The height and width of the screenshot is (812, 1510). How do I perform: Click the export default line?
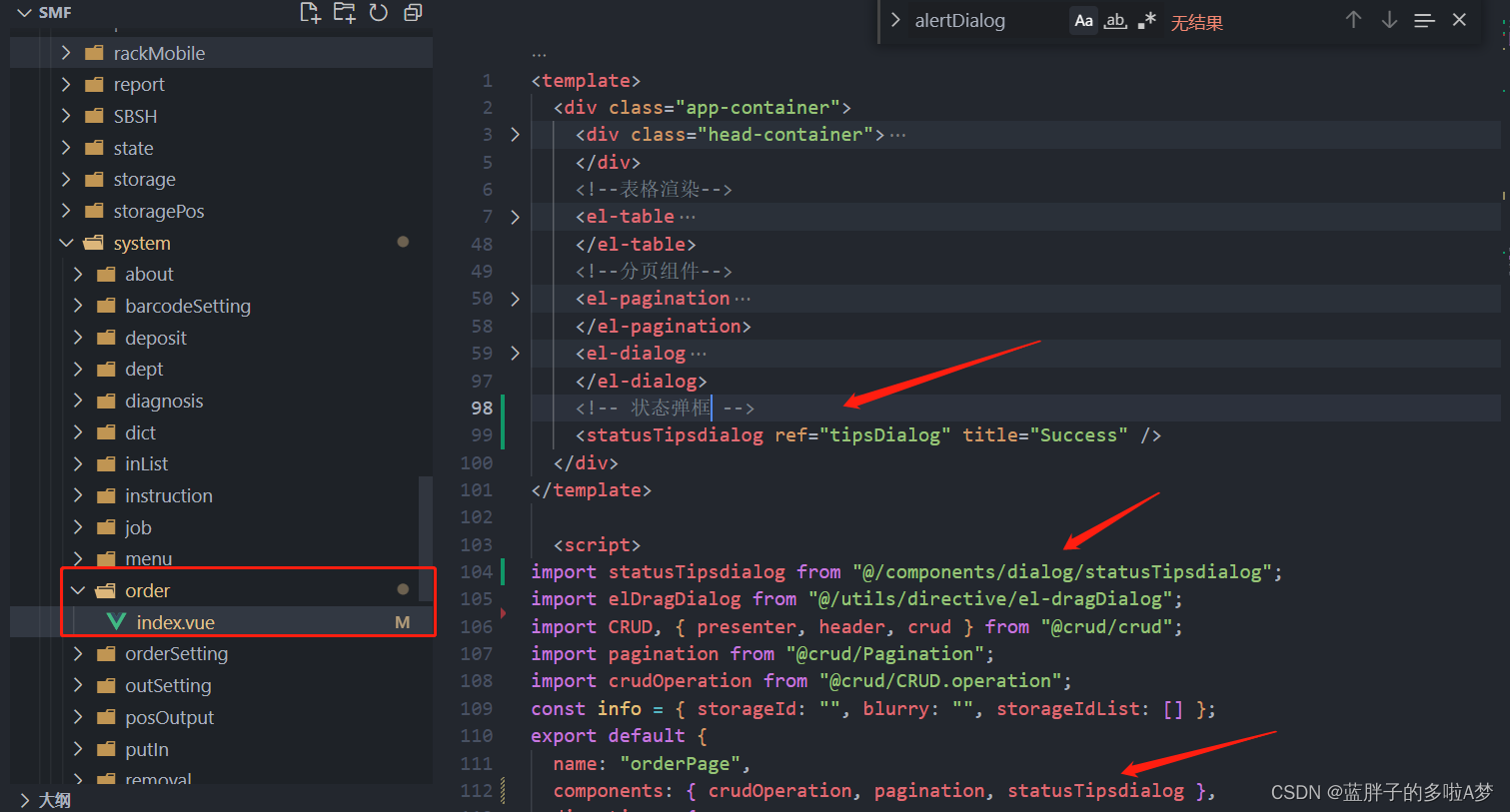[619, 736]
